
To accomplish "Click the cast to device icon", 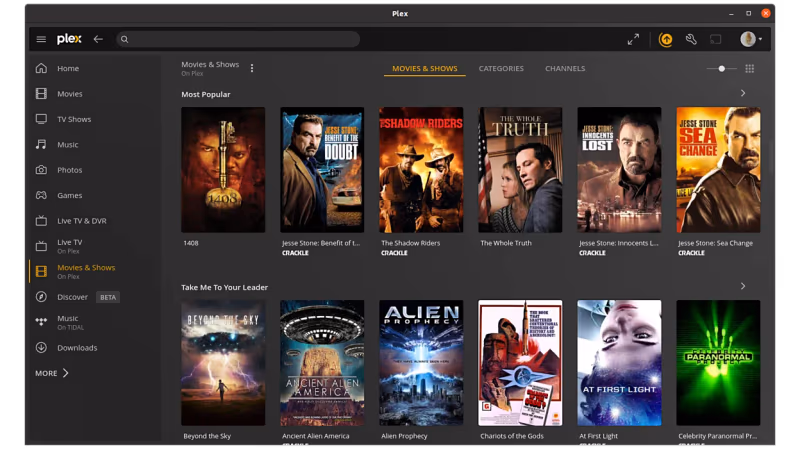I will coord(715,39).
